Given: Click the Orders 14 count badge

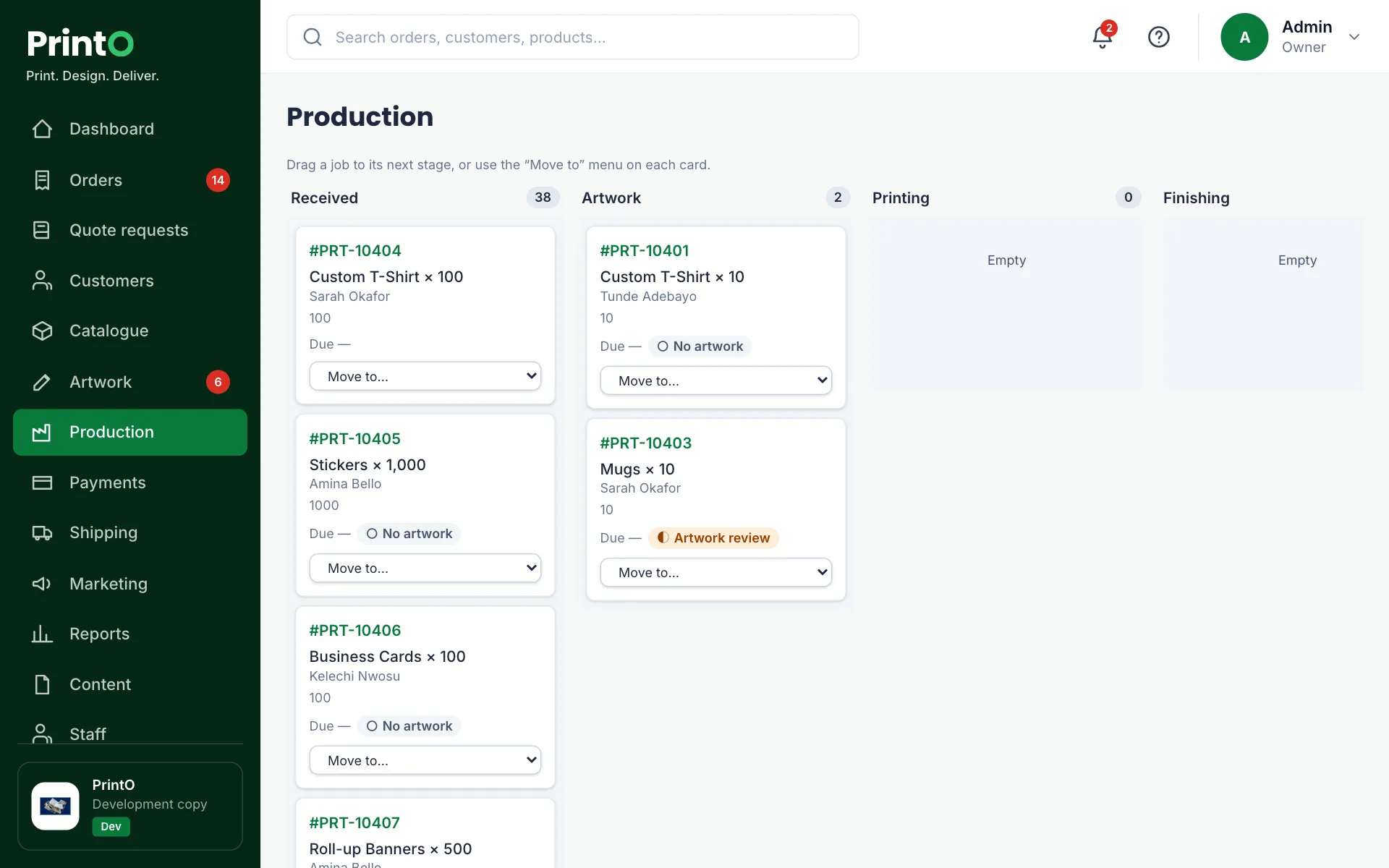Looking at the screenshot, I should coord(218,180).
